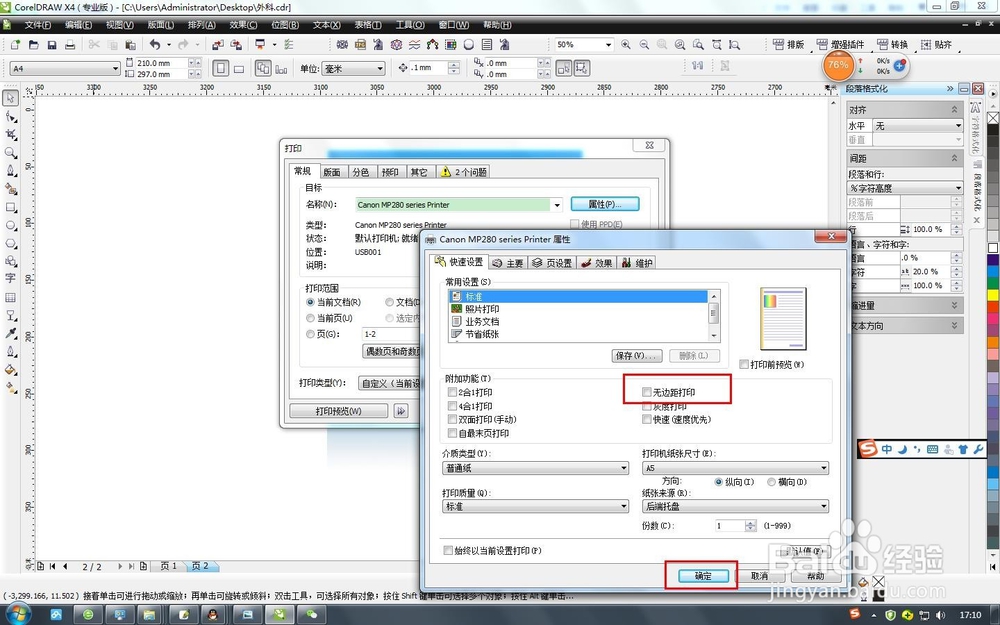The image size is (1000, 625).
Task: Open the 纸张来源 后端托盘 dropdown
Action: pos(735,506)
